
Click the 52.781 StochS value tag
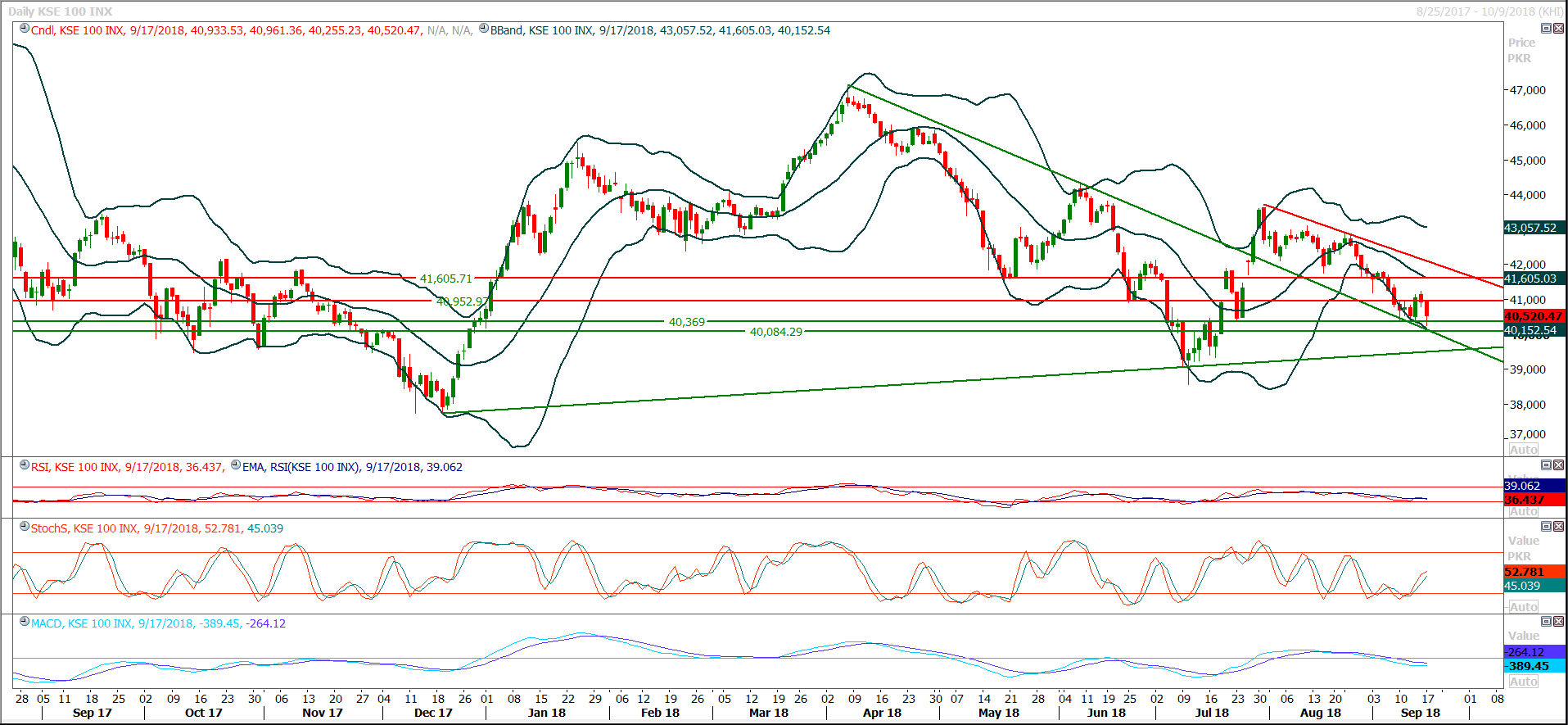tap(1534, 572)
